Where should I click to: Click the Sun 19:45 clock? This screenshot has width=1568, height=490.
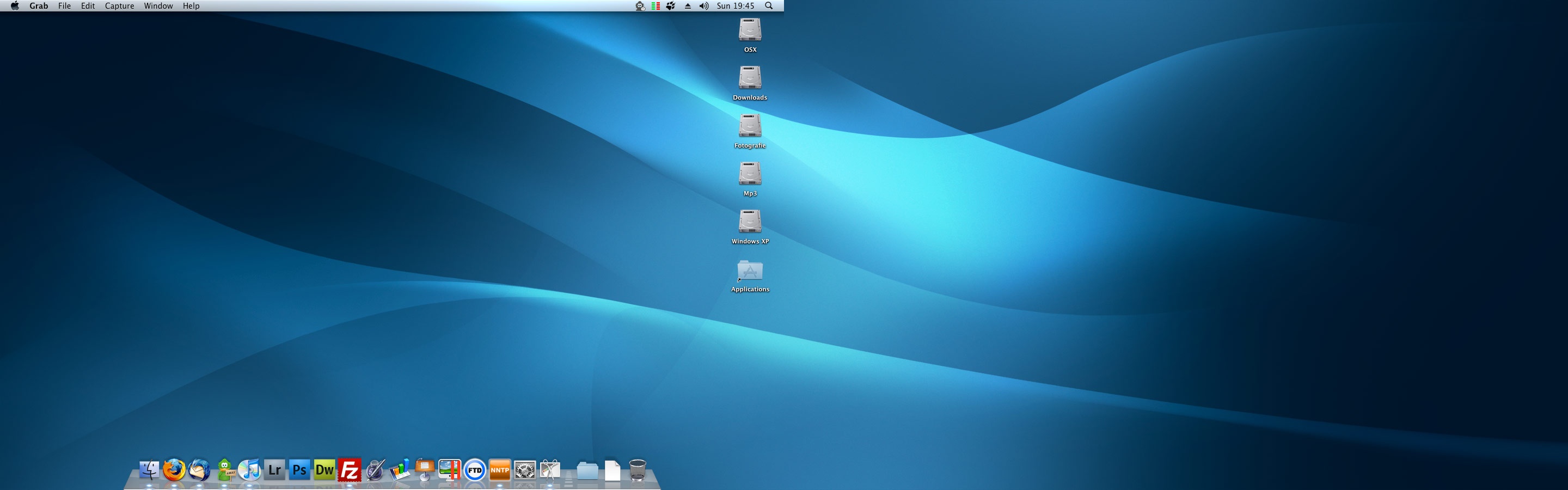736,5
